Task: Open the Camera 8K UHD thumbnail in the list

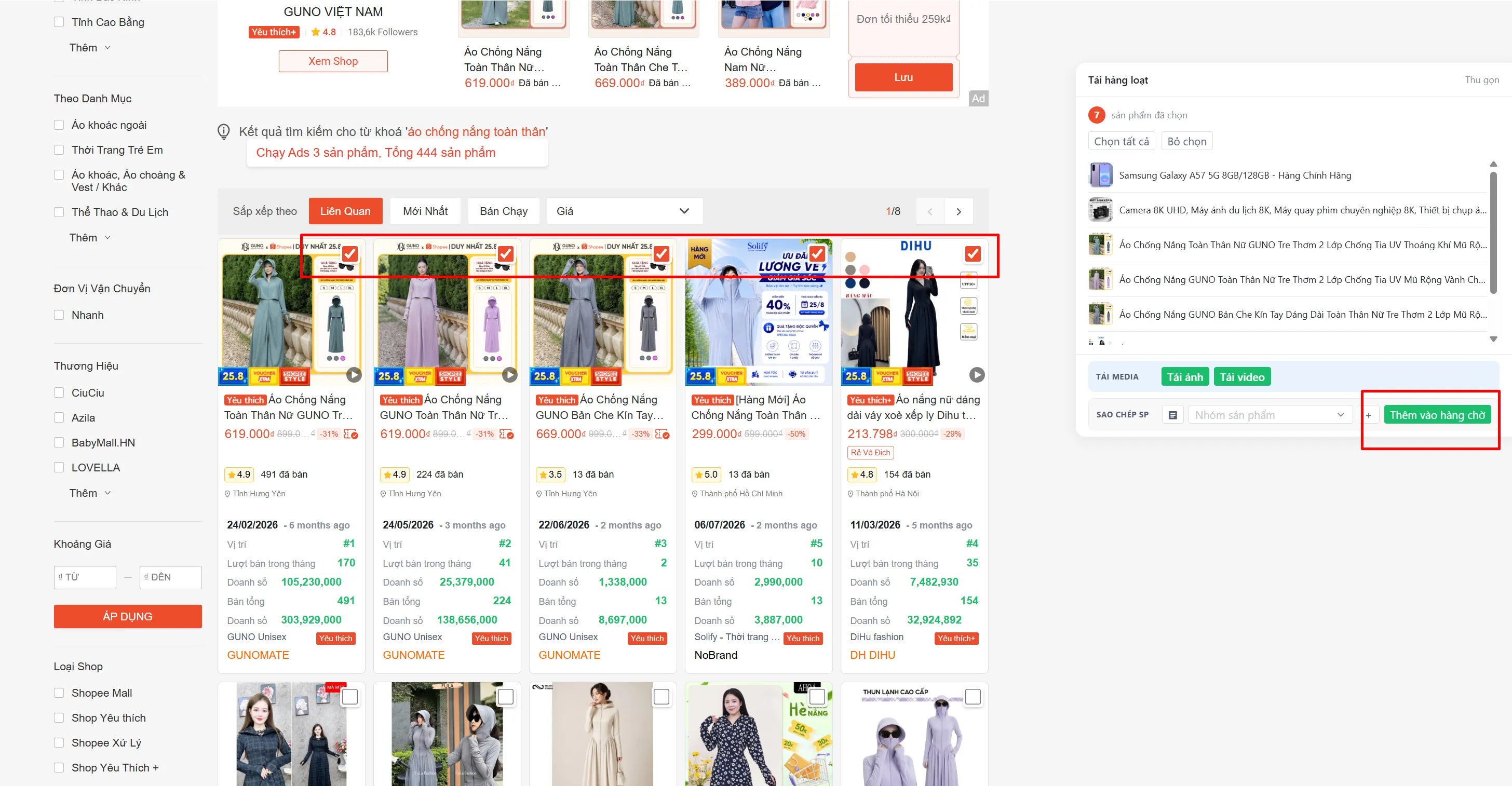Action: coord(1101,210)
